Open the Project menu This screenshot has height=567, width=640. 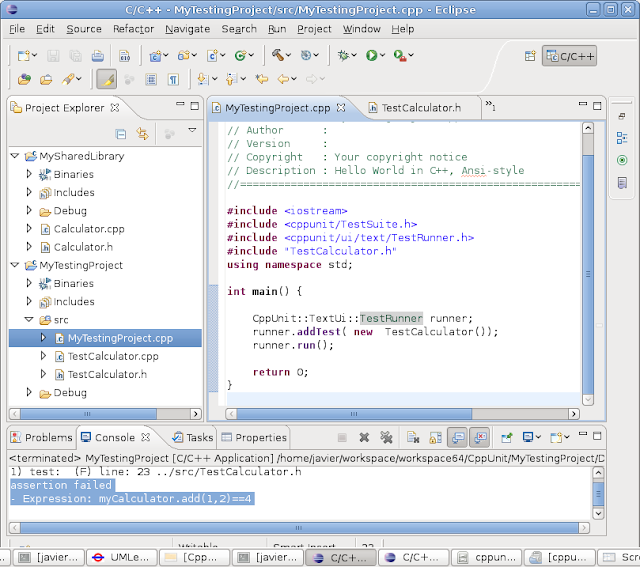(x=314, y=29)
